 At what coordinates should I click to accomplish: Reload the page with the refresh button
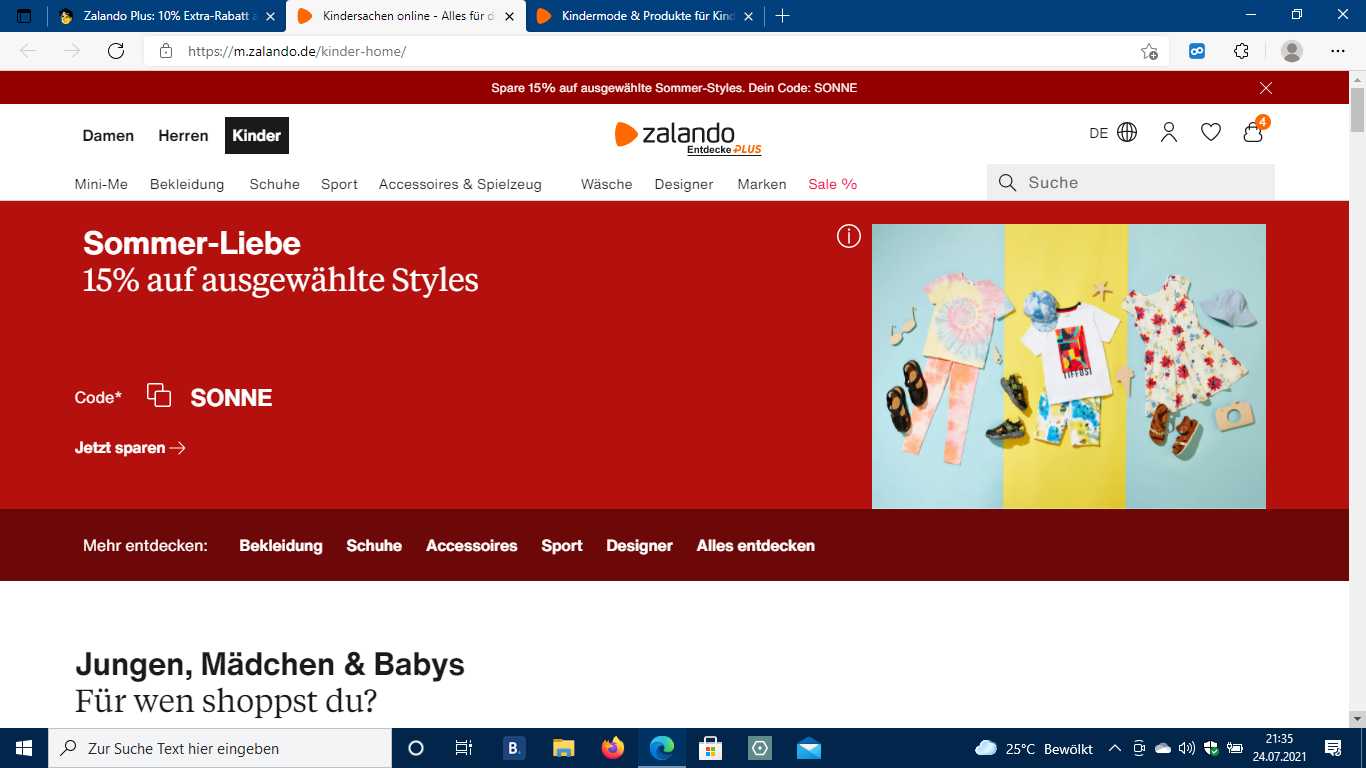tap(116, 51)
